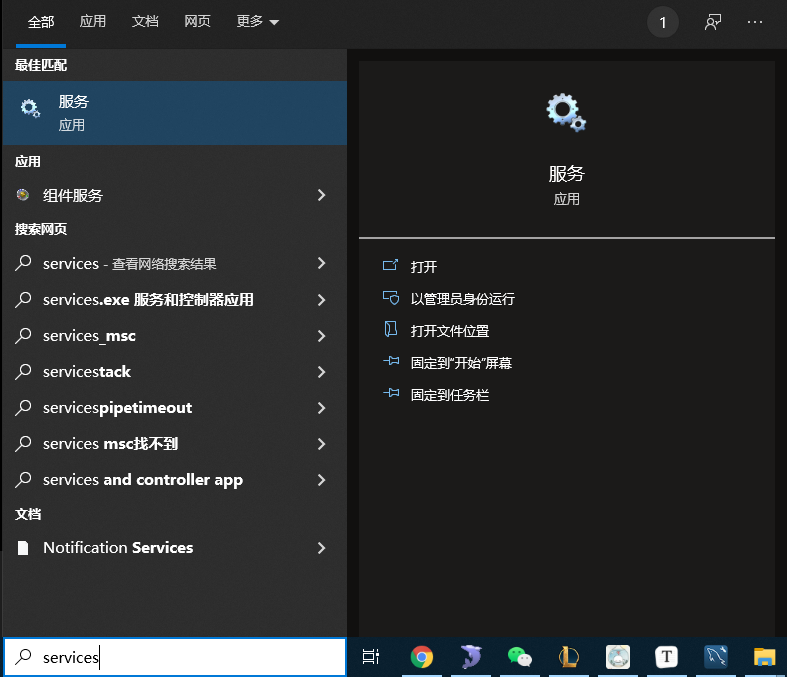Open the 更多 dropdown menu
This screenshot has height=677, width=787.
pos(257,21)
